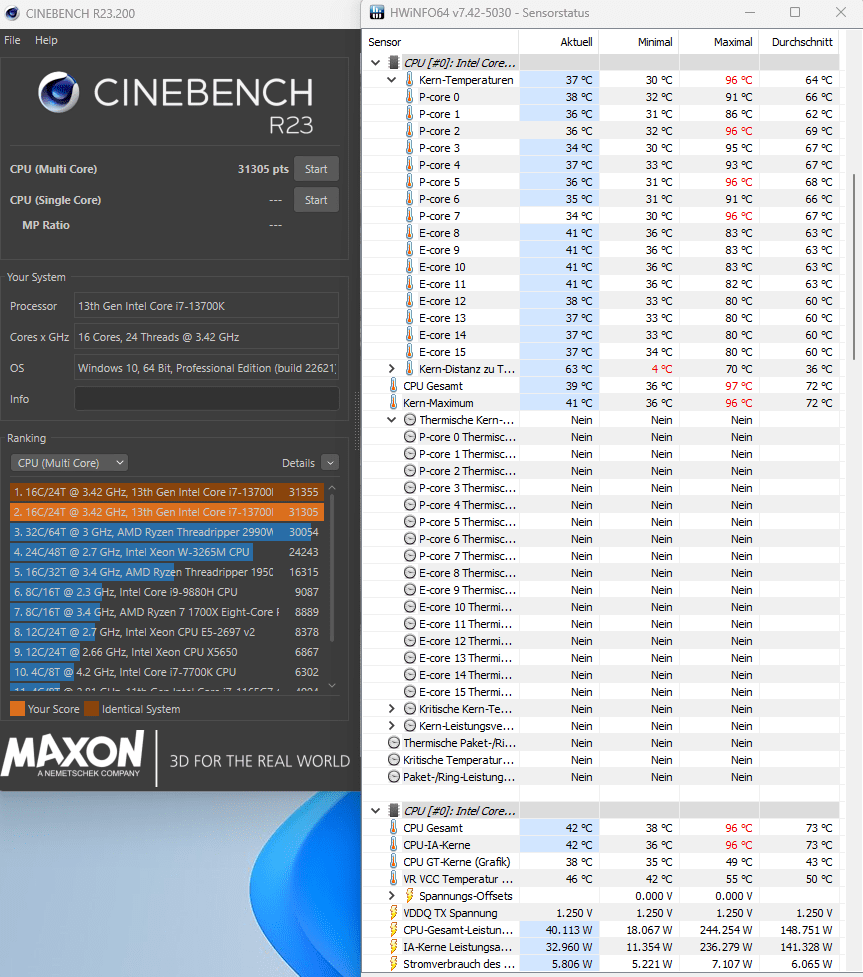Click the circle icon of E-core 9 Thermisc... row
Image resolution: width=863 pixels, height=977 pixels.
[409, 589]
